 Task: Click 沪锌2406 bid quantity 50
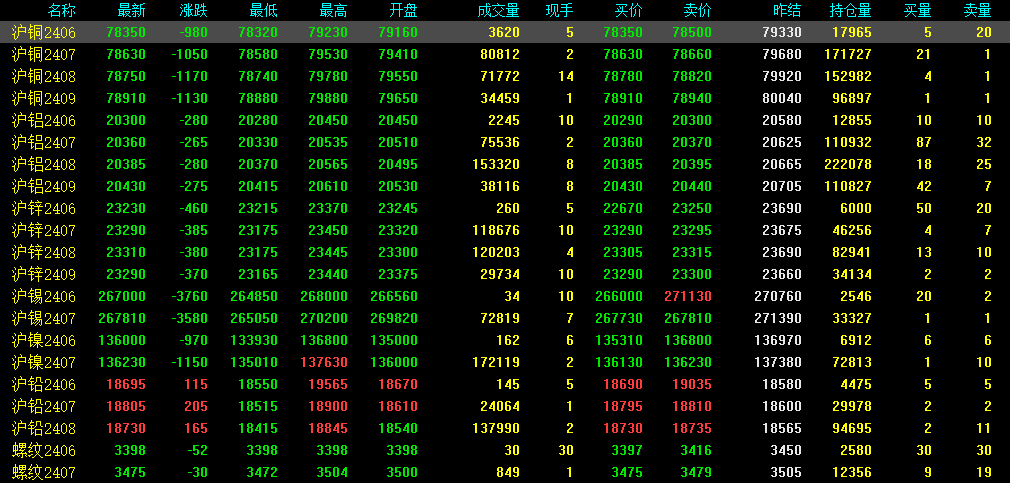(924, 209)
